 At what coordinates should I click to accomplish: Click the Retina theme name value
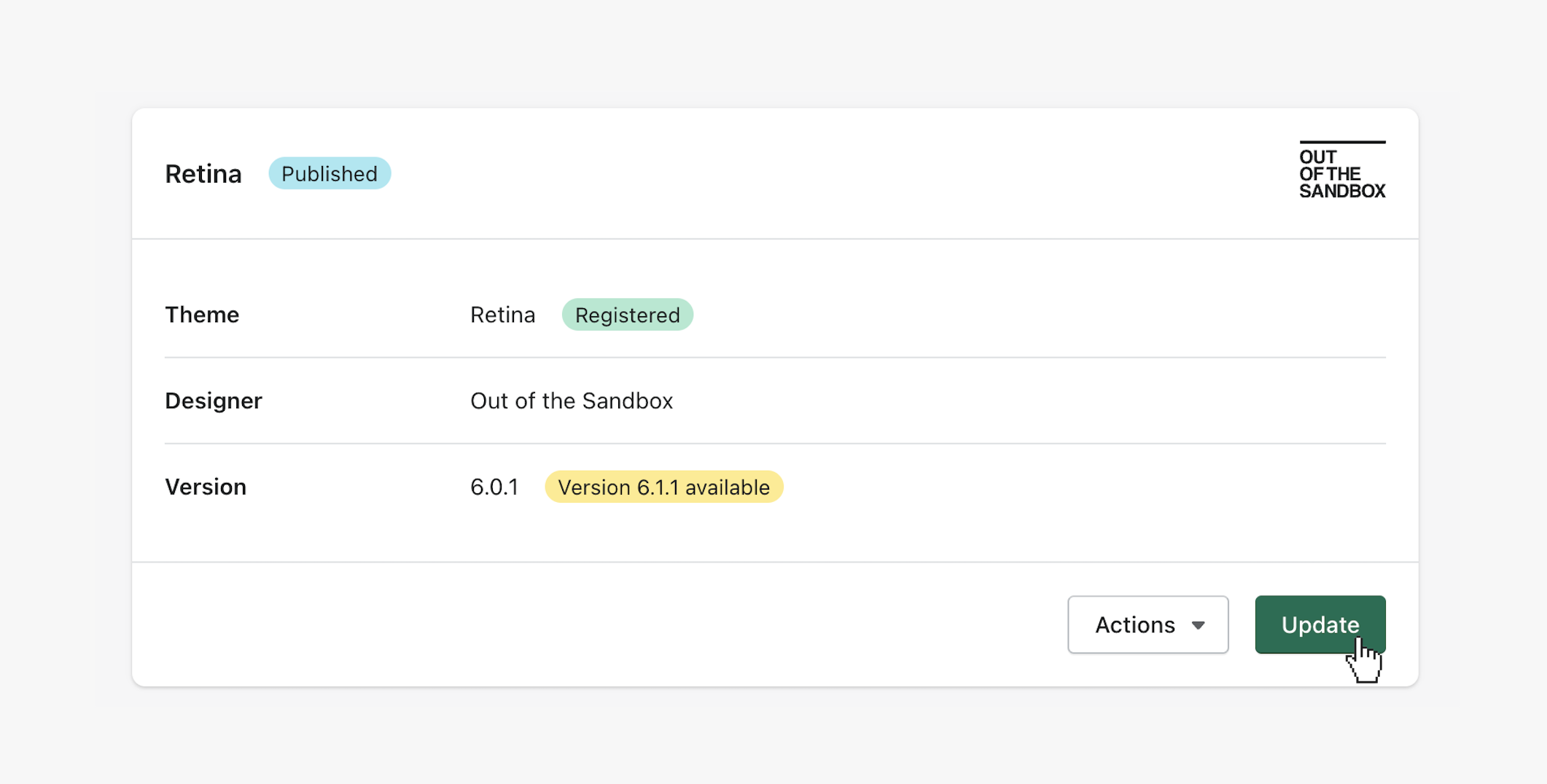502,315
